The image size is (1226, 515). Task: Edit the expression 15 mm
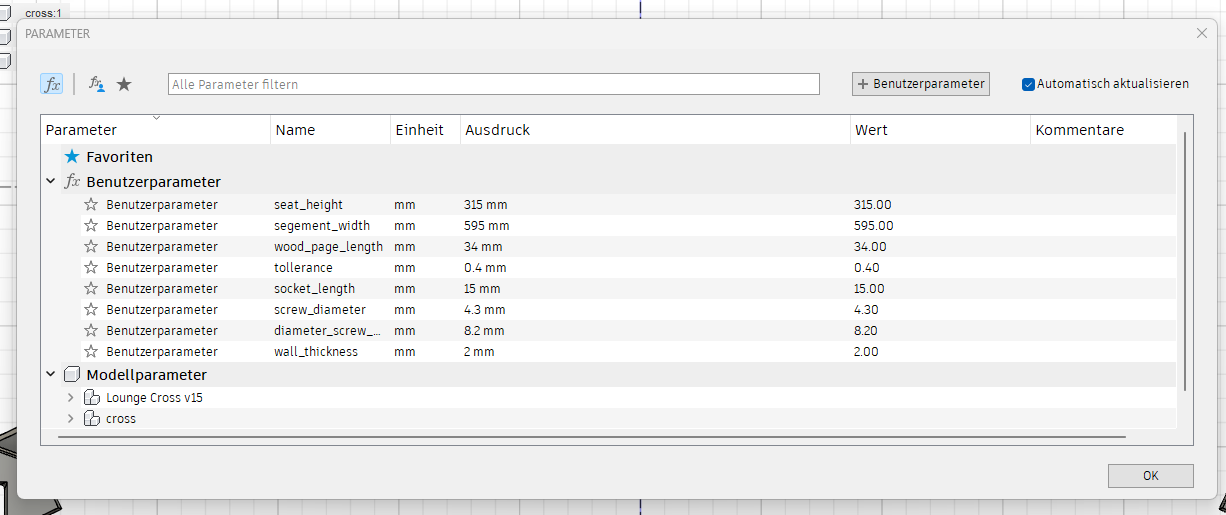[x=482, y=288]
